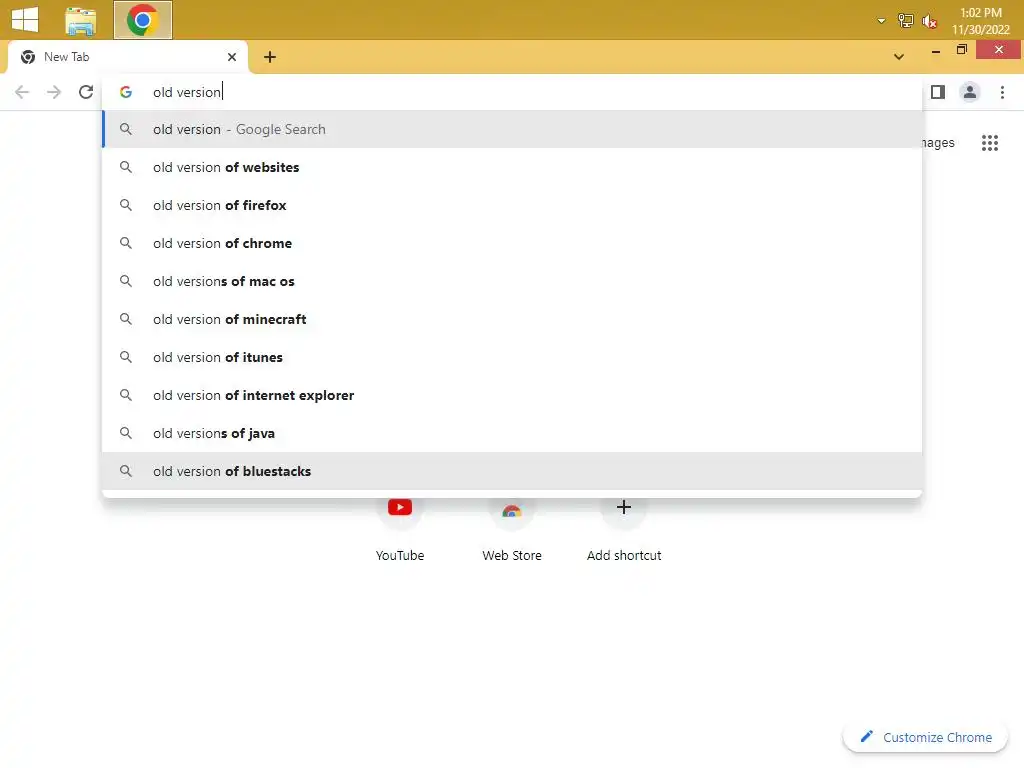Close the New Tab tab
This screenshot has width=1024, height=768.
(x=232, y=57)
